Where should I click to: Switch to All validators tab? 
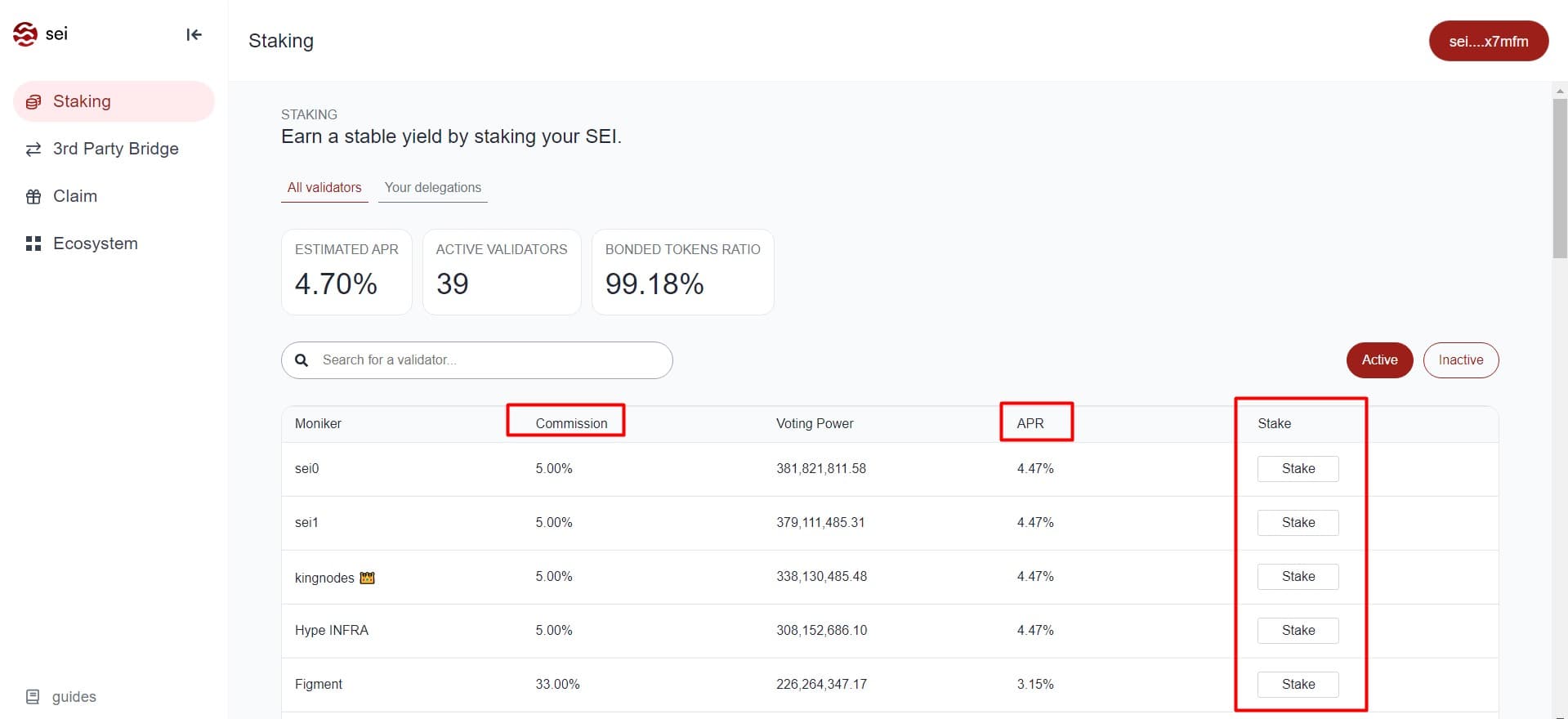point(324,187)
